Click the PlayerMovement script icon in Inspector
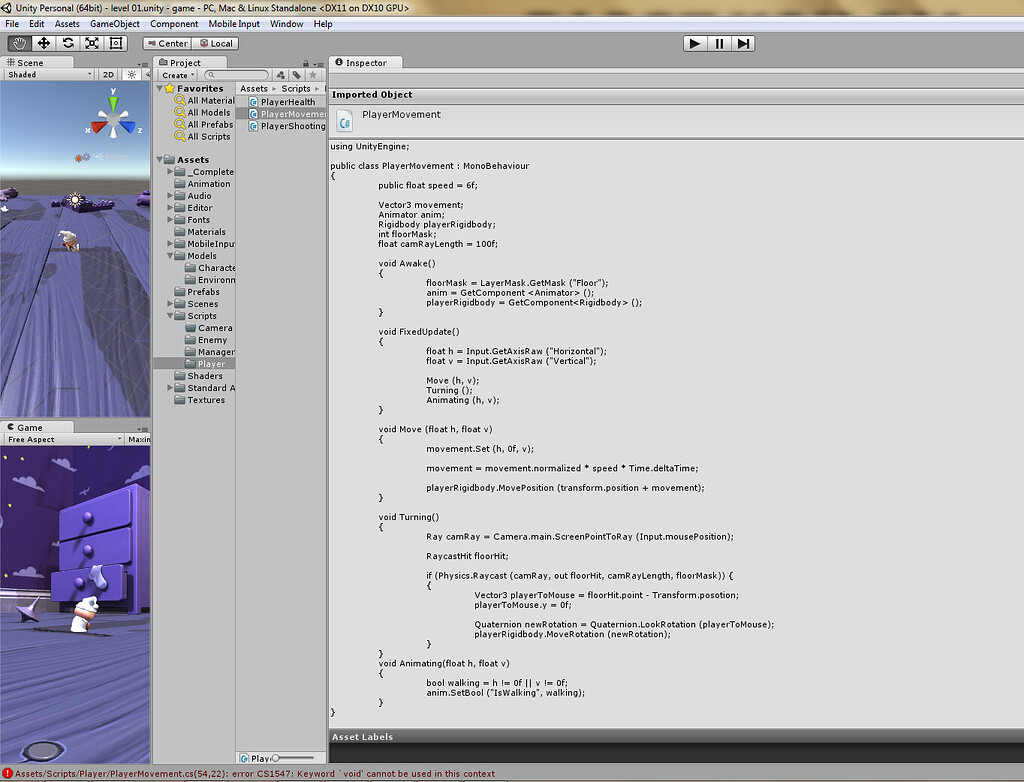Screen dimensions: 1024x782 (344, 120)
